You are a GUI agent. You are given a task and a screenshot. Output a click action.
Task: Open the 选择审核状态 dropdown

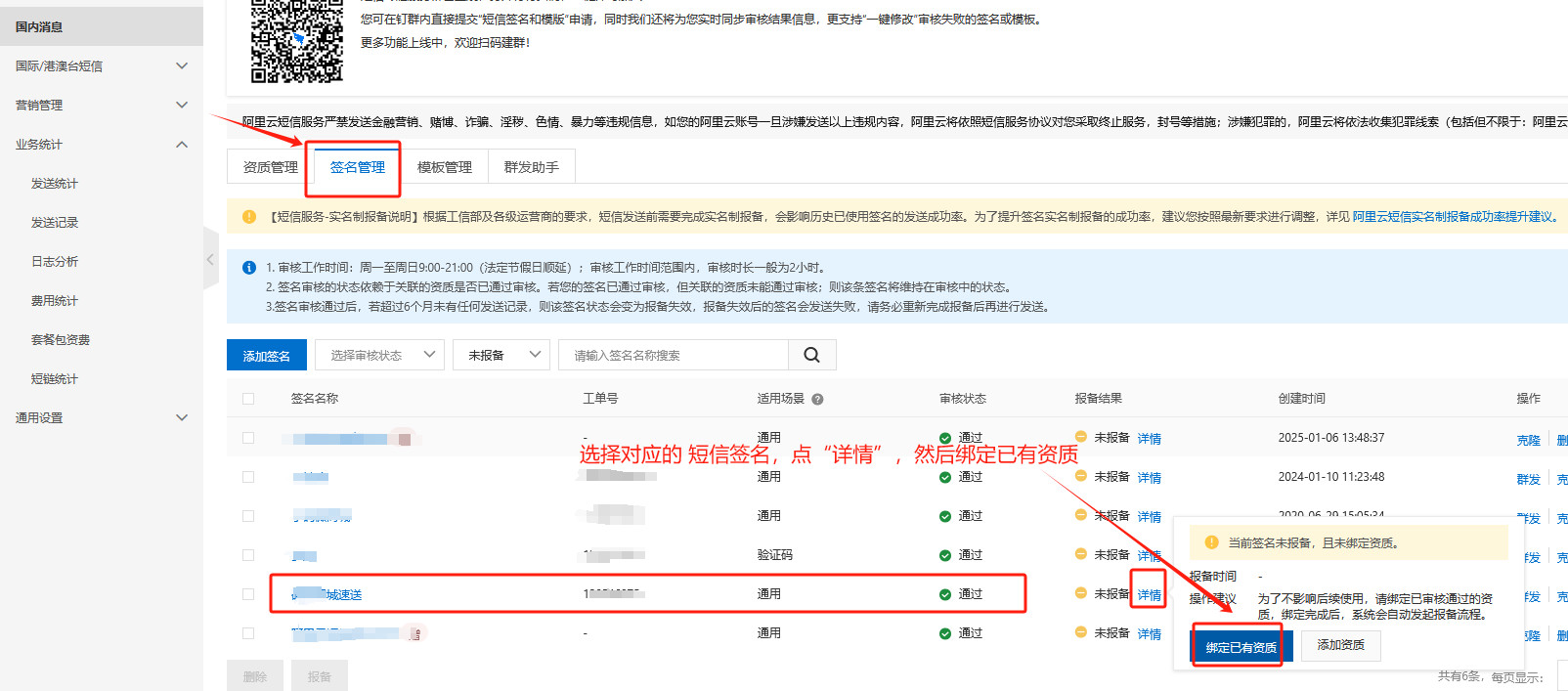click(379, 355)
